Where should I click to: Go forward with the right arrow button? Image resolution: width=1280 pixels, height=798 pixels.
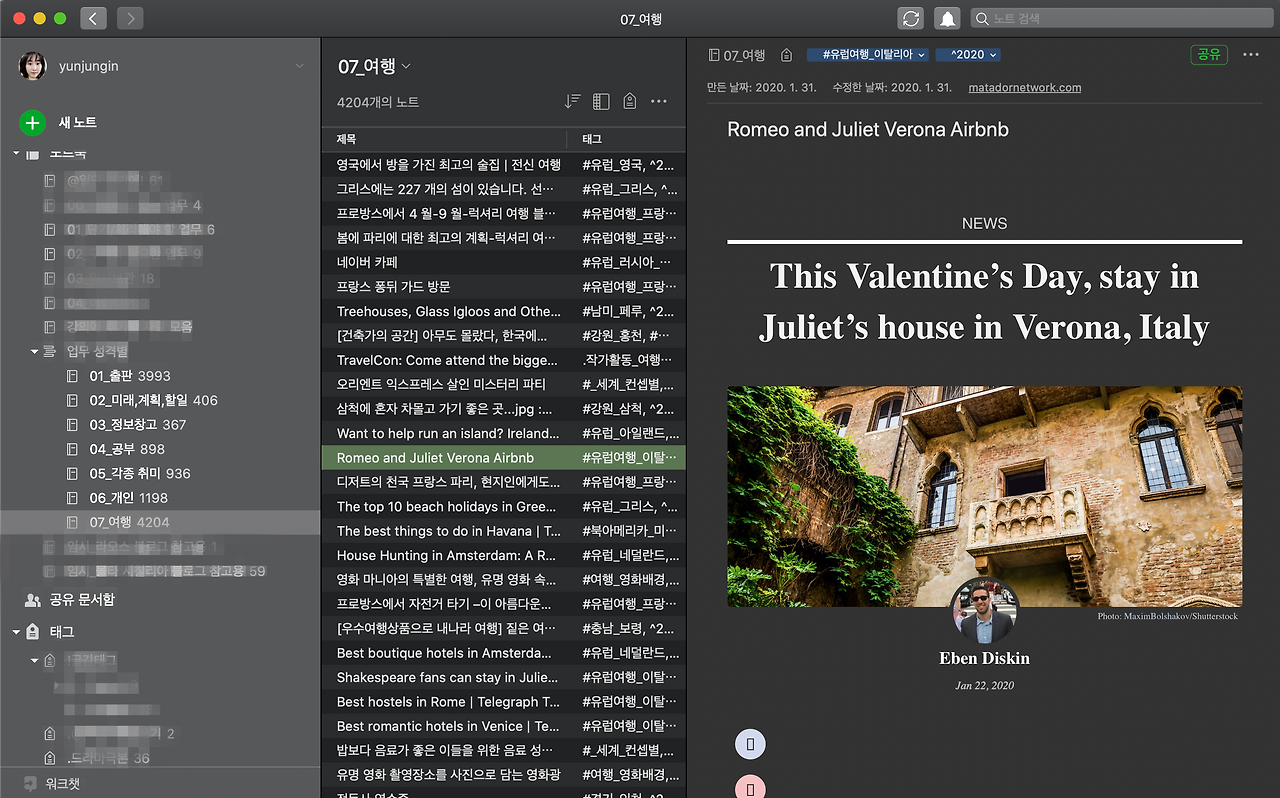click(130, 18)
